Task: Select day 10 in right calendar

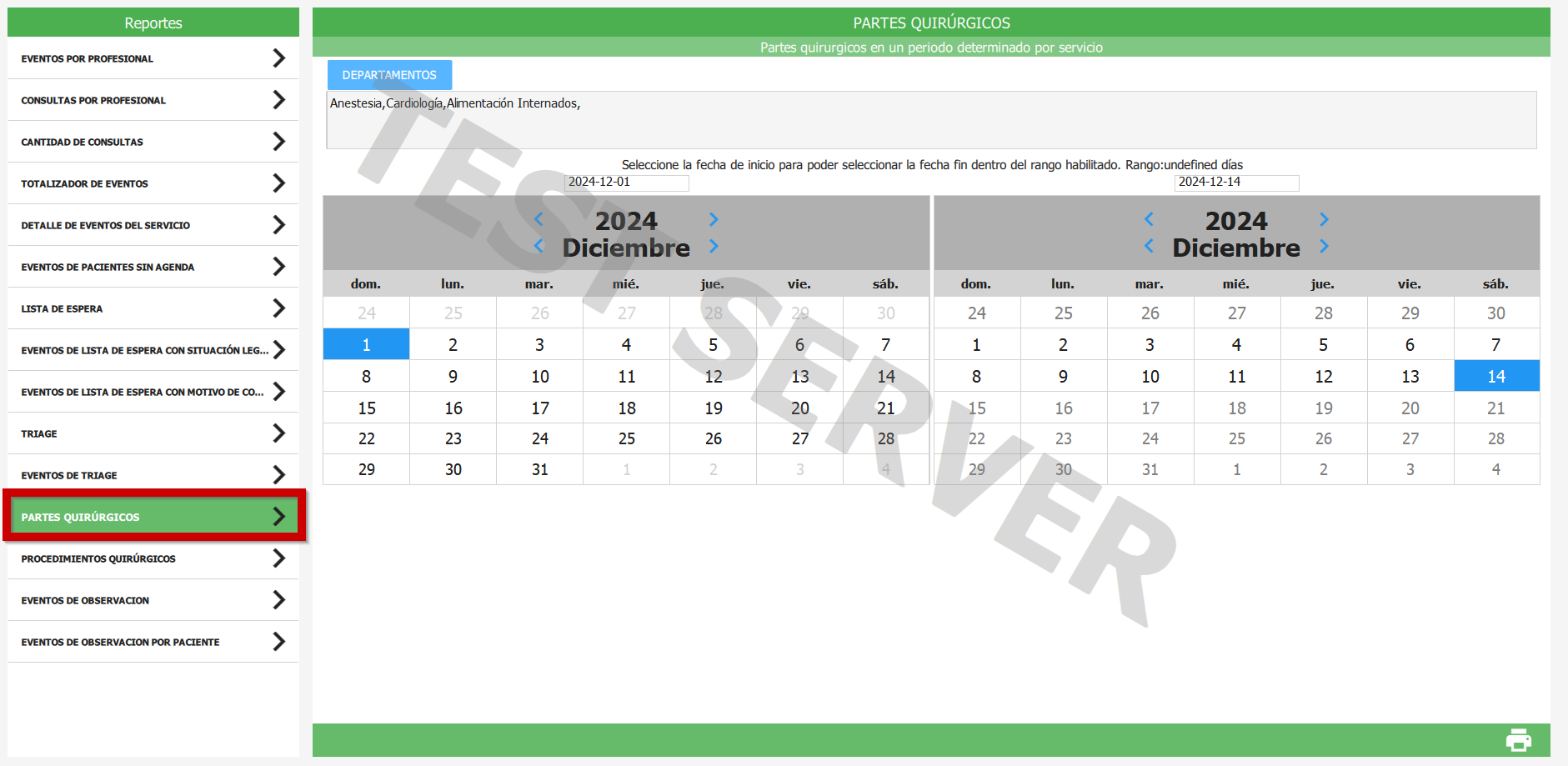Action: 1150,377
